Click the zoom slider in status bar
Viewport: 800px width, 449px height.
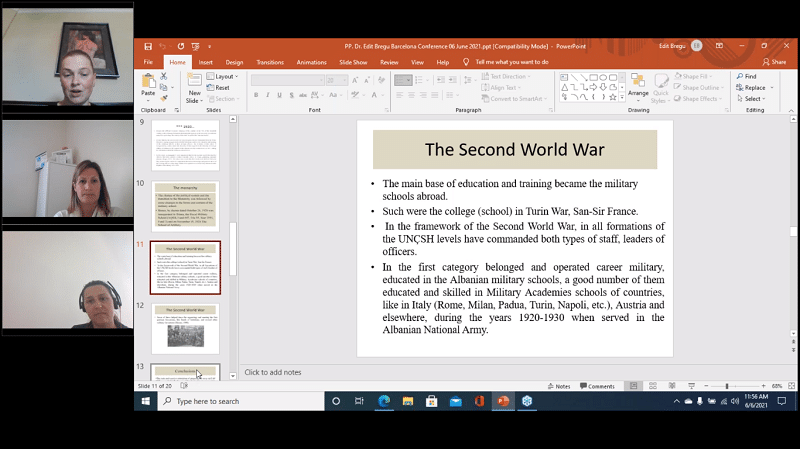click(x=727, y=386)
